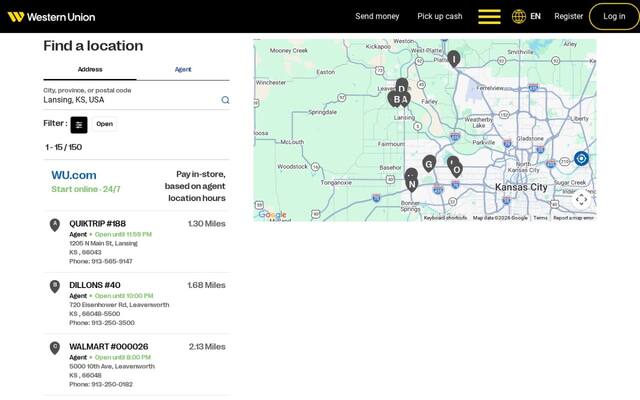Click pin icon next to DILLONS #40
Image resolution: width=640 pixels, height=400 pixels.
(55, 287)
